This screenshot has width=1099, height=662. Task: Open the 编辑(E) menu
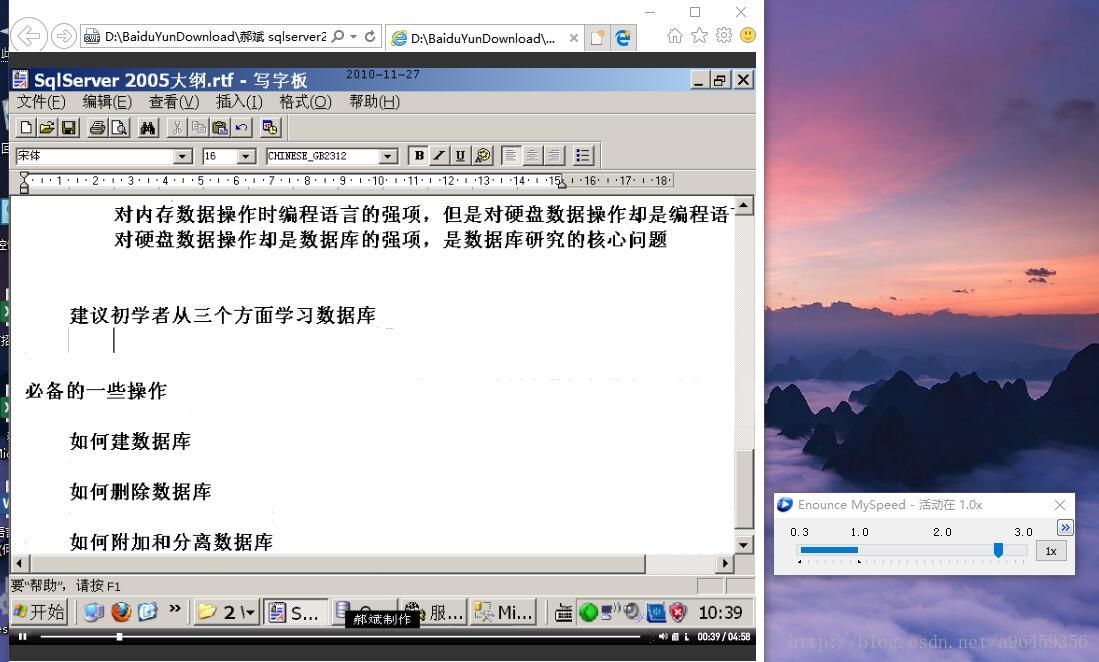coord(107,102)
